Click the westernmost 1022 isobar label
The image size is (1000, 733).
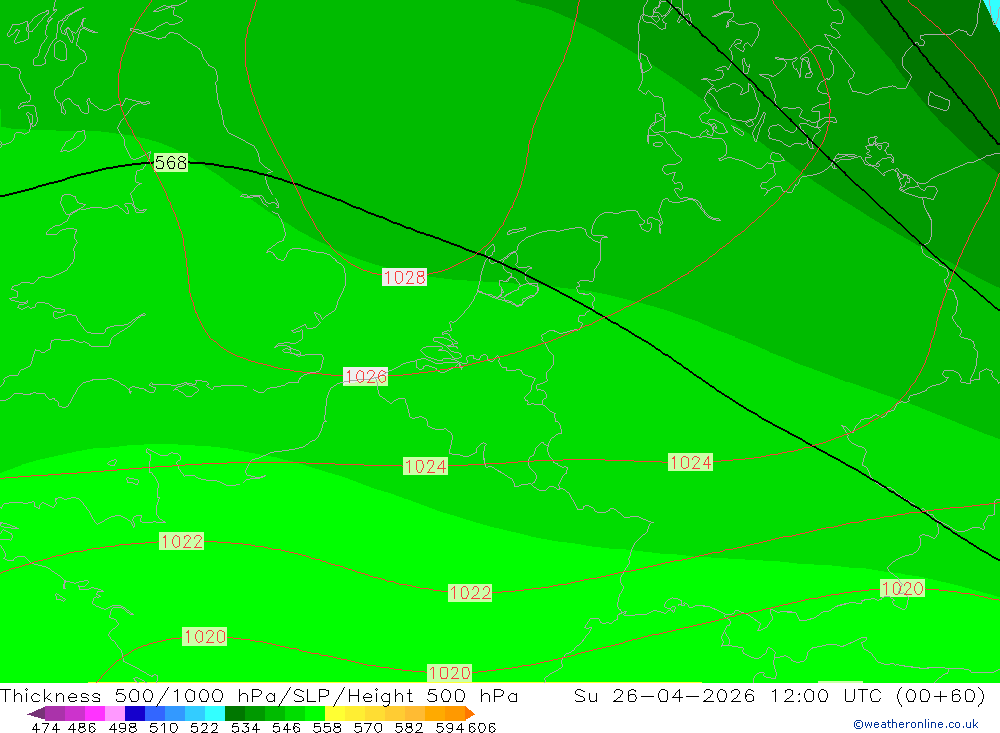[182, 542]
